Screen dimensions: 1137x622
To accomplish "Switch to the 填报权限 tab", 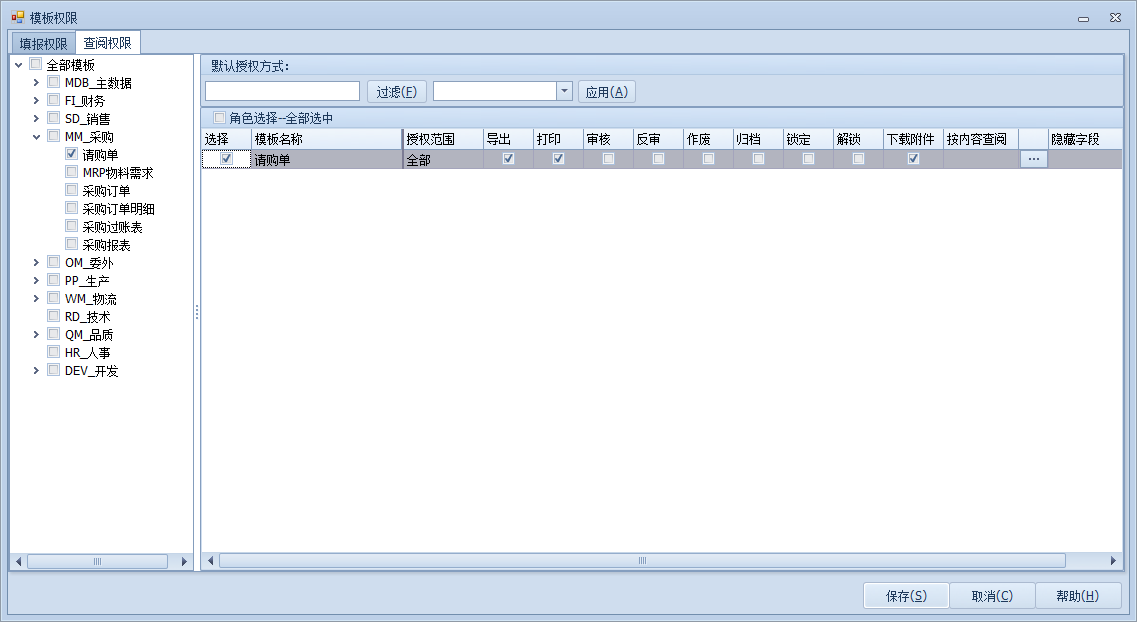I will [43, 43].
